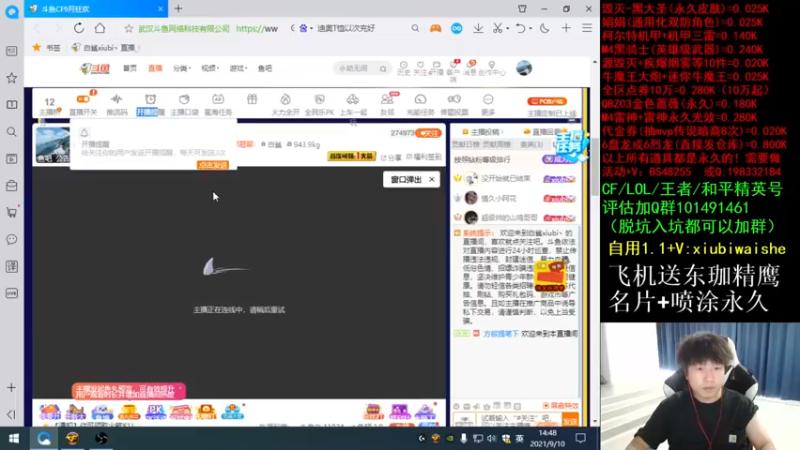Expand the 分类 category dropdown
The width and height of the screenshot is (800, 450).
click(182, 68)
